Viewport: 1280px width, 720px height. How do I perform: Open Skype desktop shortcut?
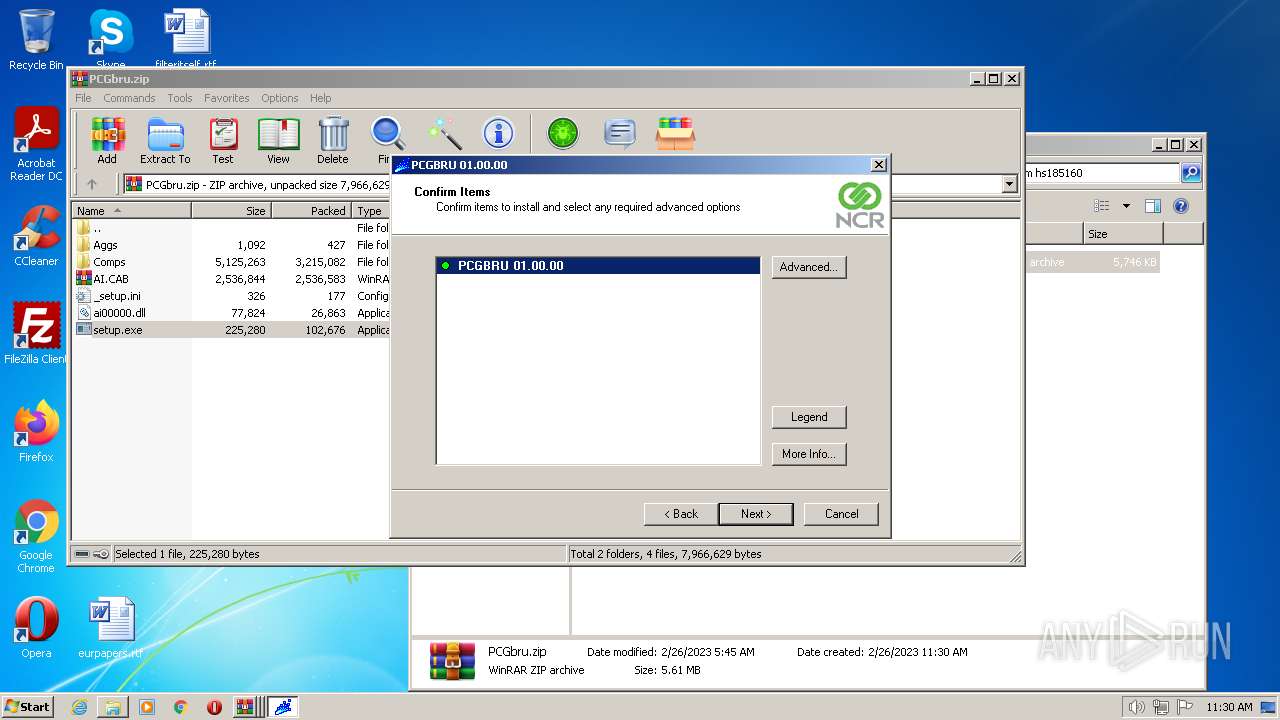(x=110, y=40)
